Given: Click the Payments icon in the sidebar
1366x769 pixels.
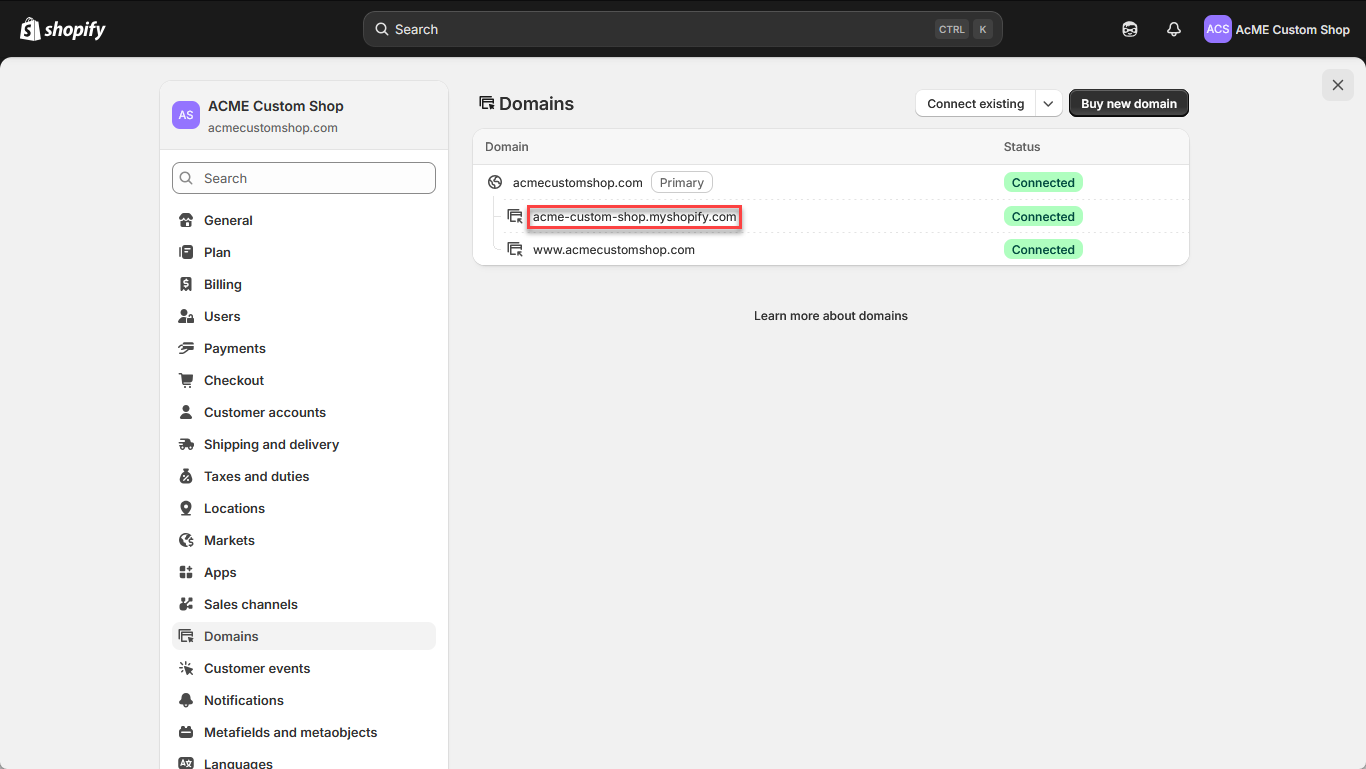Looking at the screenshot, I should pyautogui.click(x=186, y=348).
